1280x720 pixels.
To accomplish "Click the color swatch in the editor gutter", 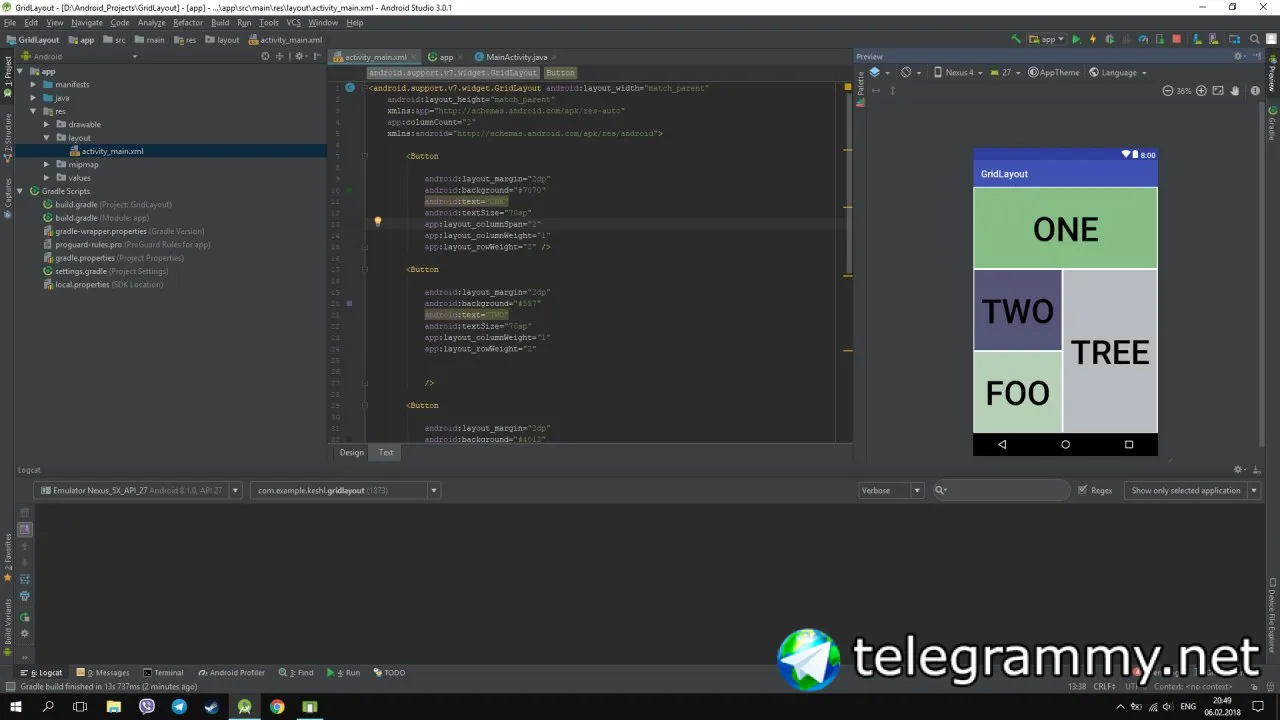I will coord(349,302).
